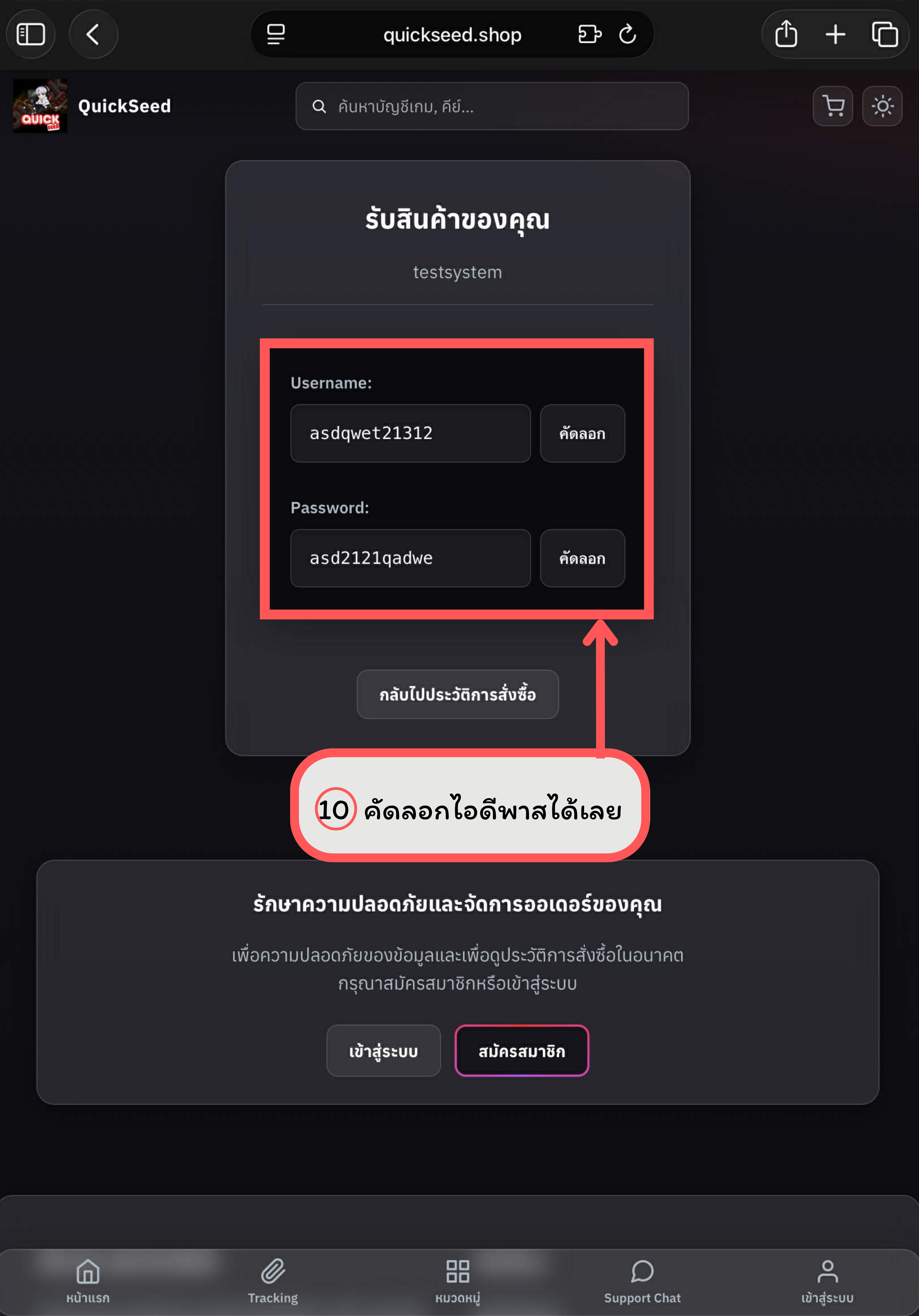This screenshot has width=919, height=1316.
Task: Open the shopping cart icon
Action: pyautogui.click(x=832, y=106)
